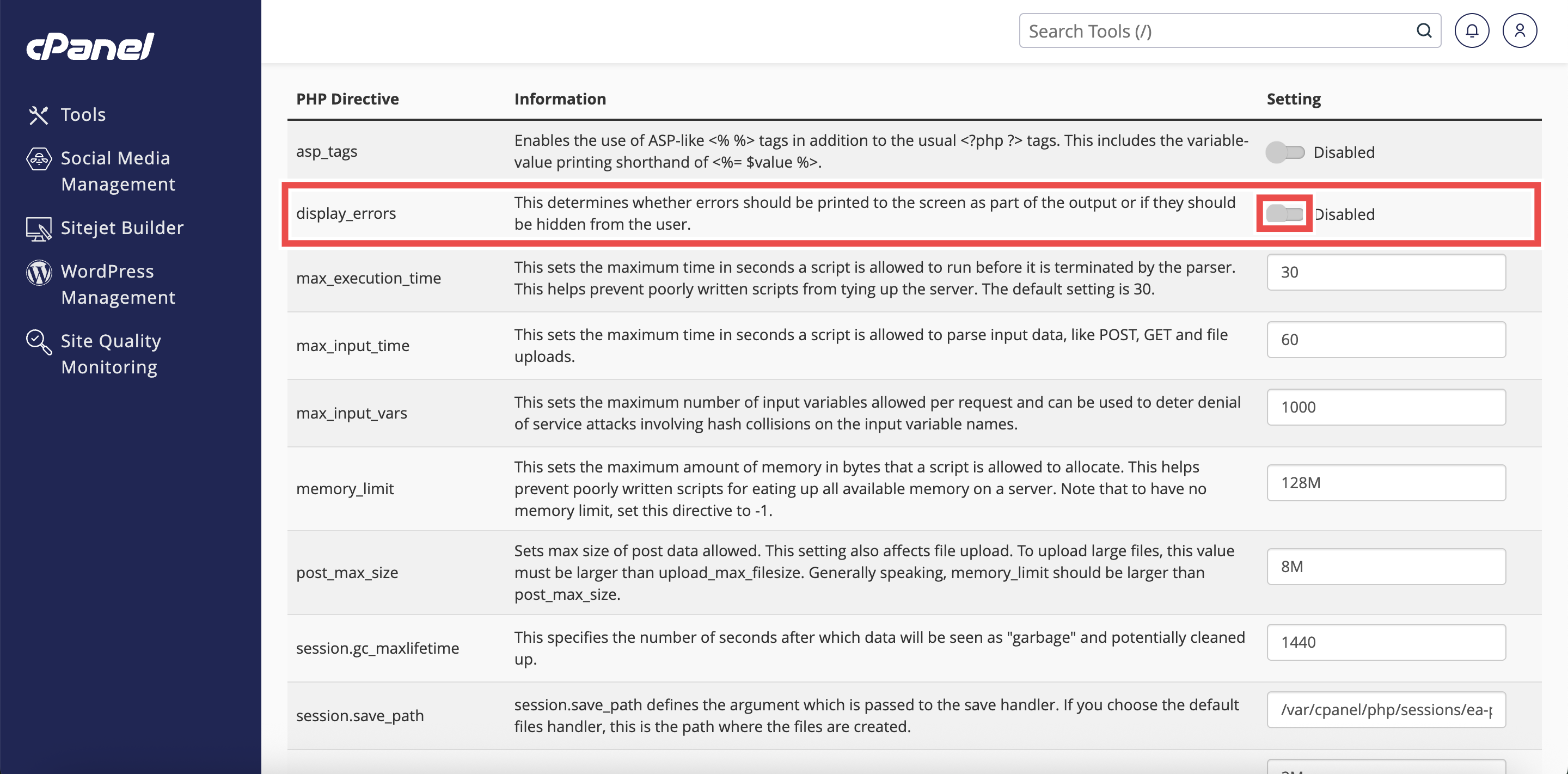Click the cPanel logo
This screenshot has width=1568, height=774.
pos(90,46)
